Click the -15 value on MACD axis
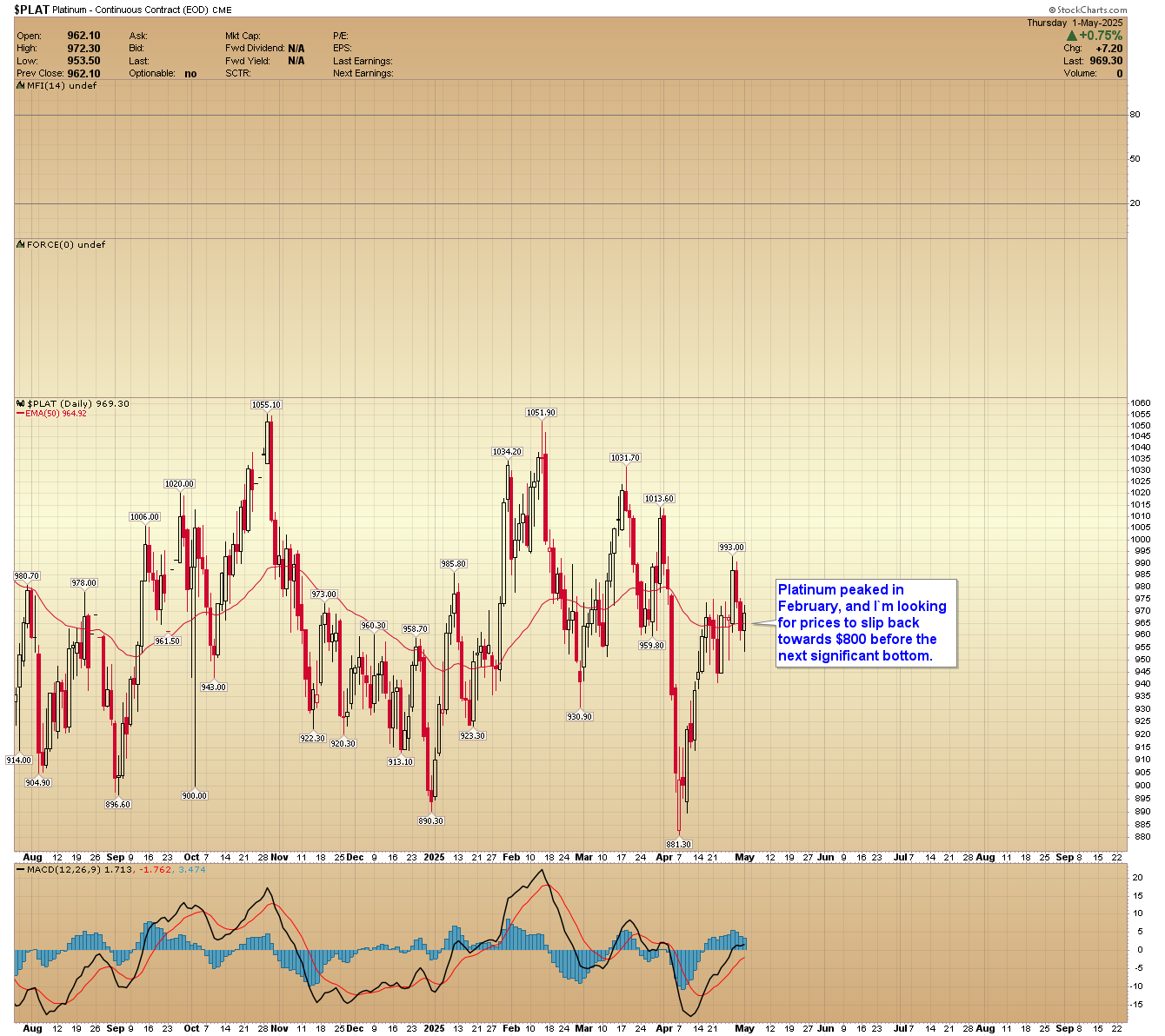This screenshot has height=1036, width=1165. [x=1137, y=1005]
